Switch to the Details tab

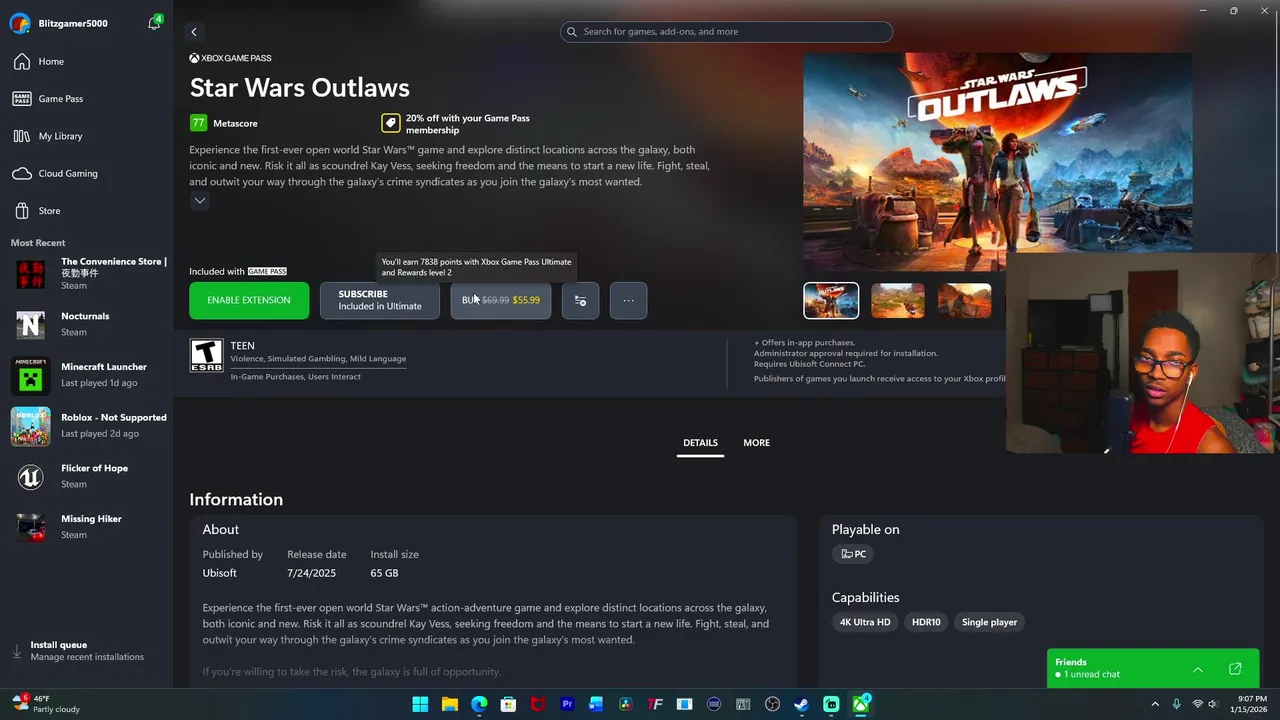tap(700, 443)
